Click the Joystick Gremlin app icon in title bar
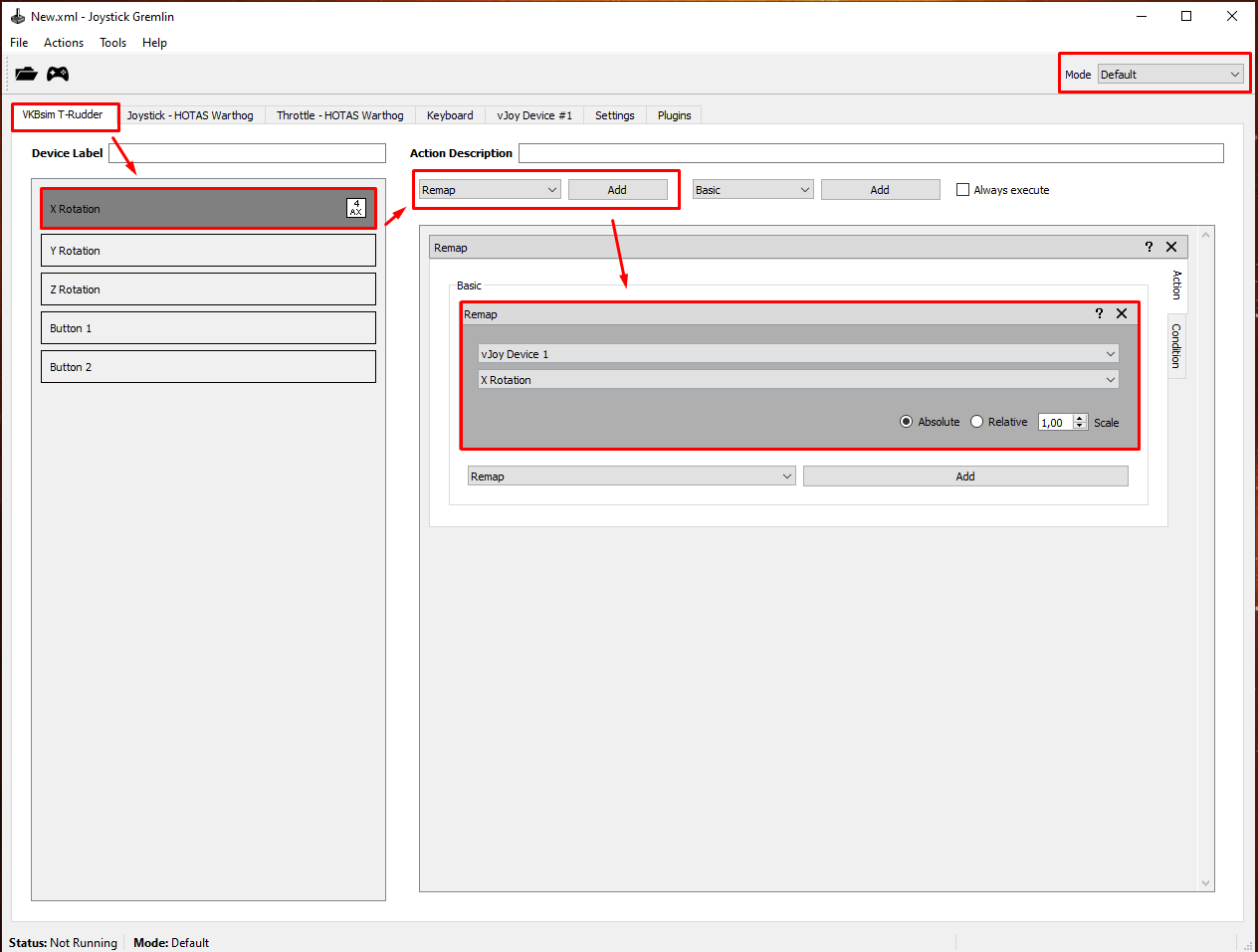Viewport: 1258px width, 952px height. pyautogui.click(x=17, y=16)
